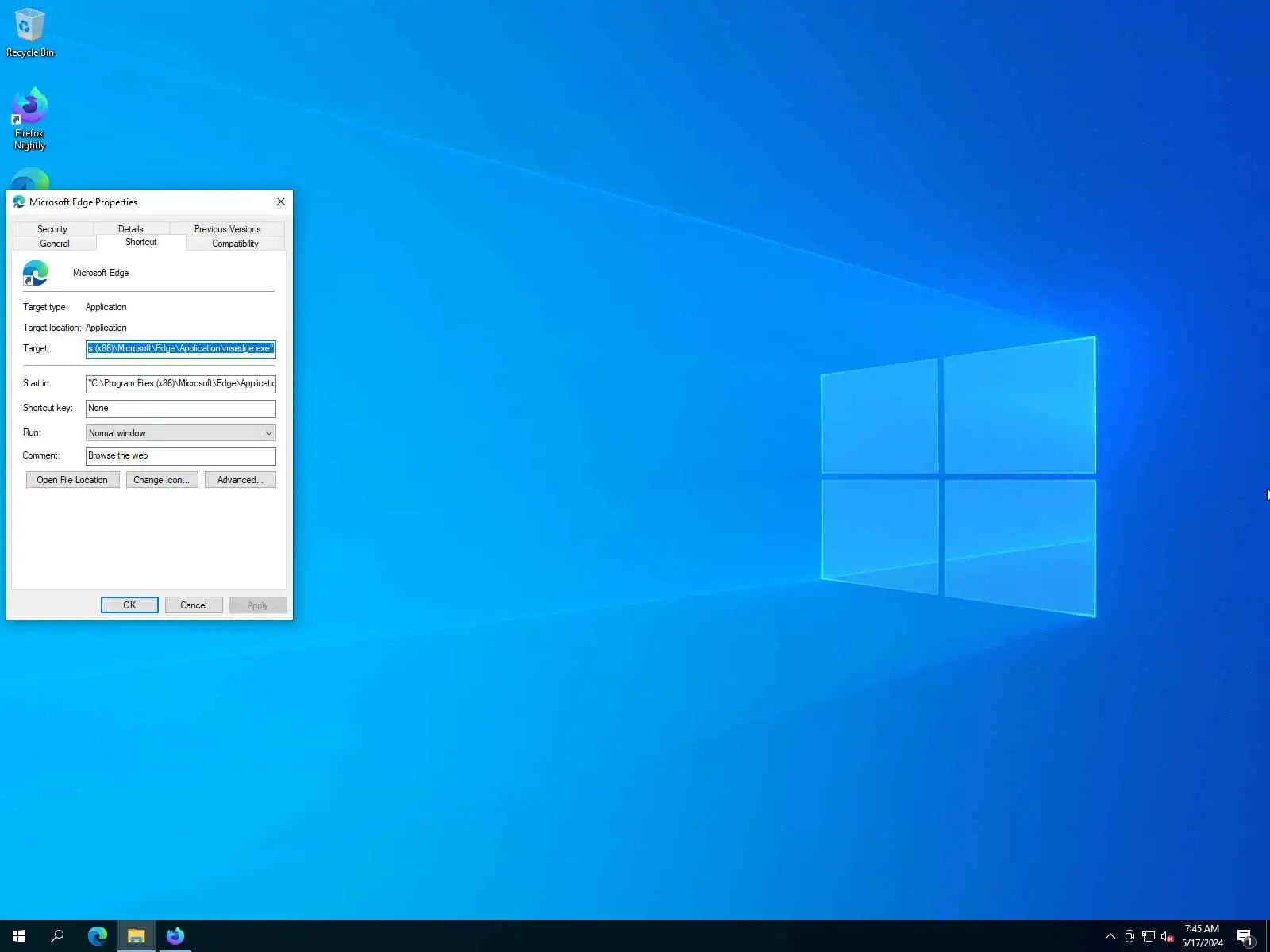Open the Compatibility tab
Image resolution: width=1270 pixels, height=952 pixels.
pos(235,244)
